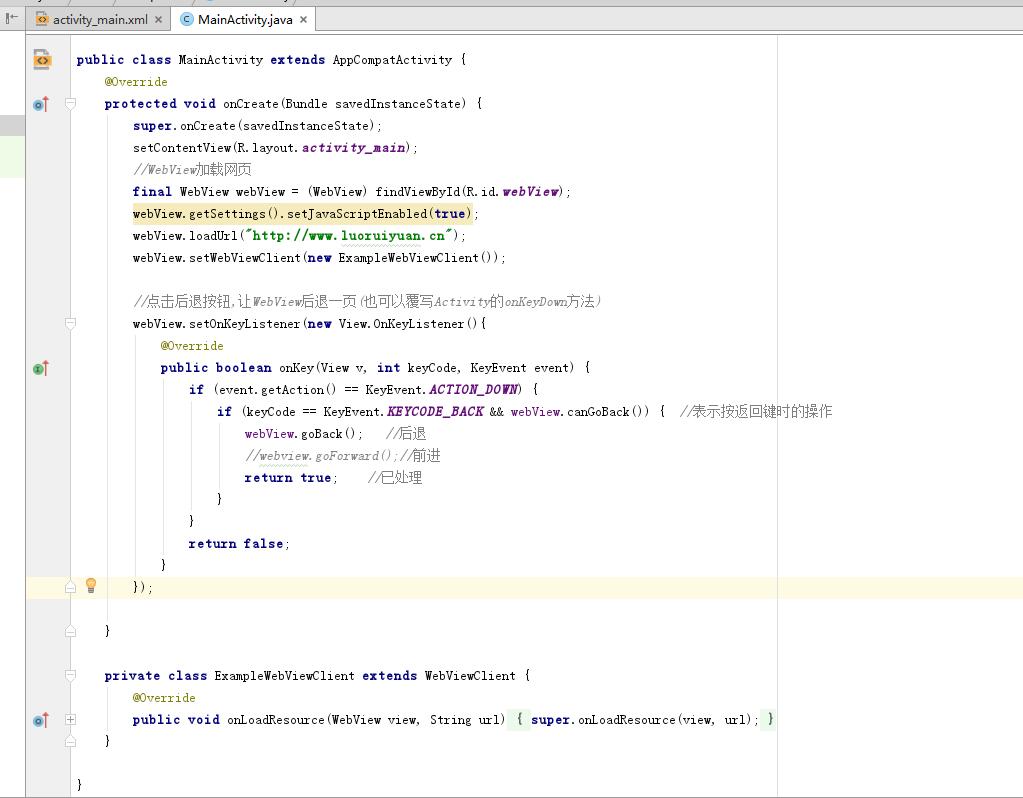Click the activity_main layout reference
The image size is (1023, 798).
pyautogui.click(x=353, y=147)
